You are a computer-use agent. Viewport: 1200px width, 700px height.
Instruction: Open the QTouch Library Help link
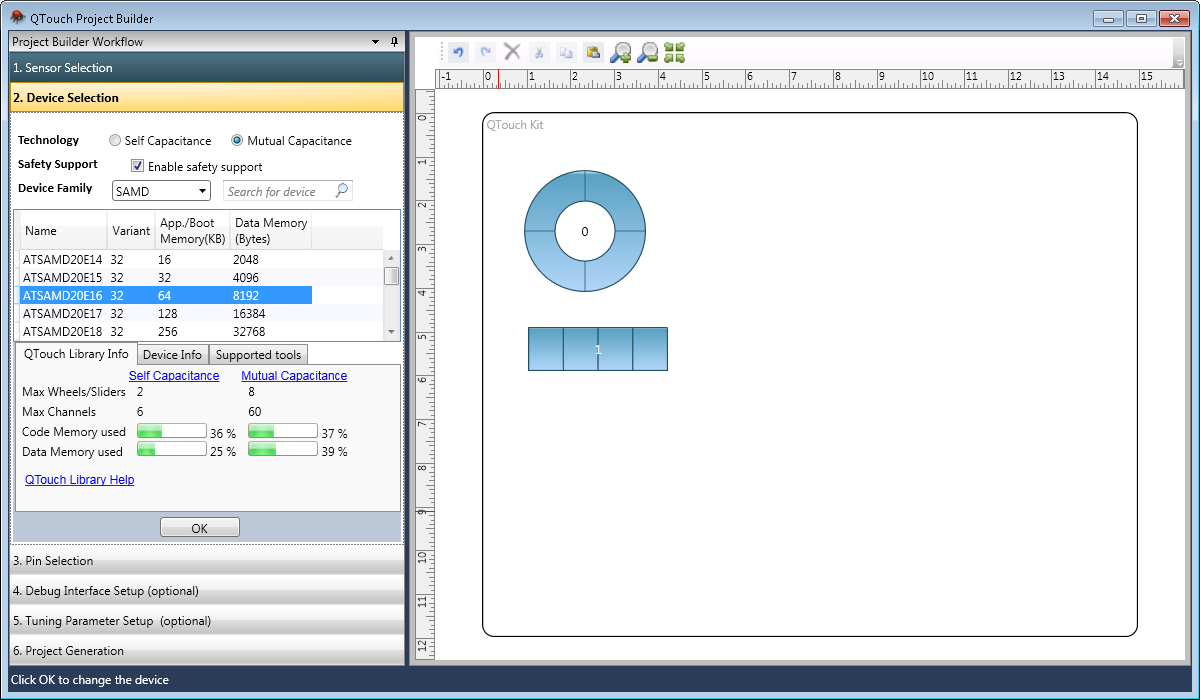pos(80,480)
